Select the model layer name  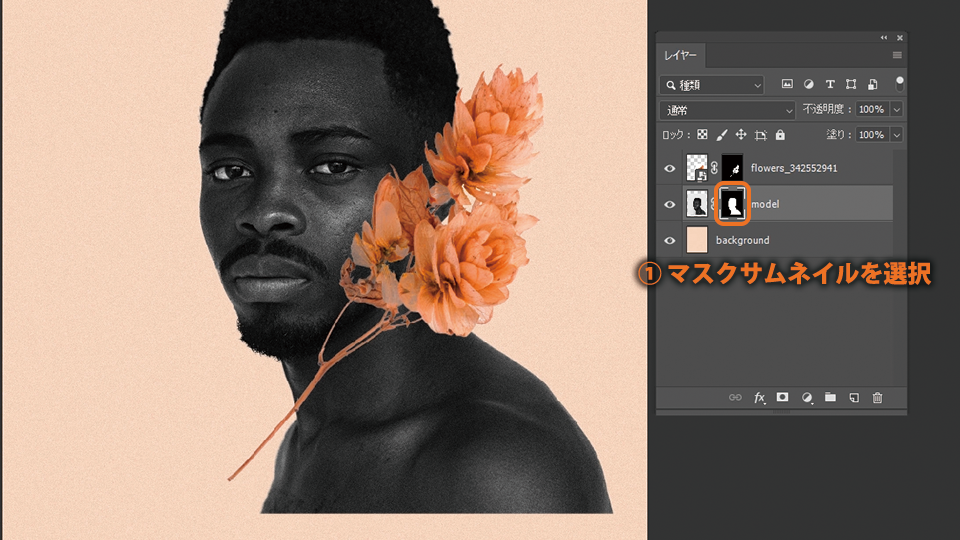tap(765, 204)
